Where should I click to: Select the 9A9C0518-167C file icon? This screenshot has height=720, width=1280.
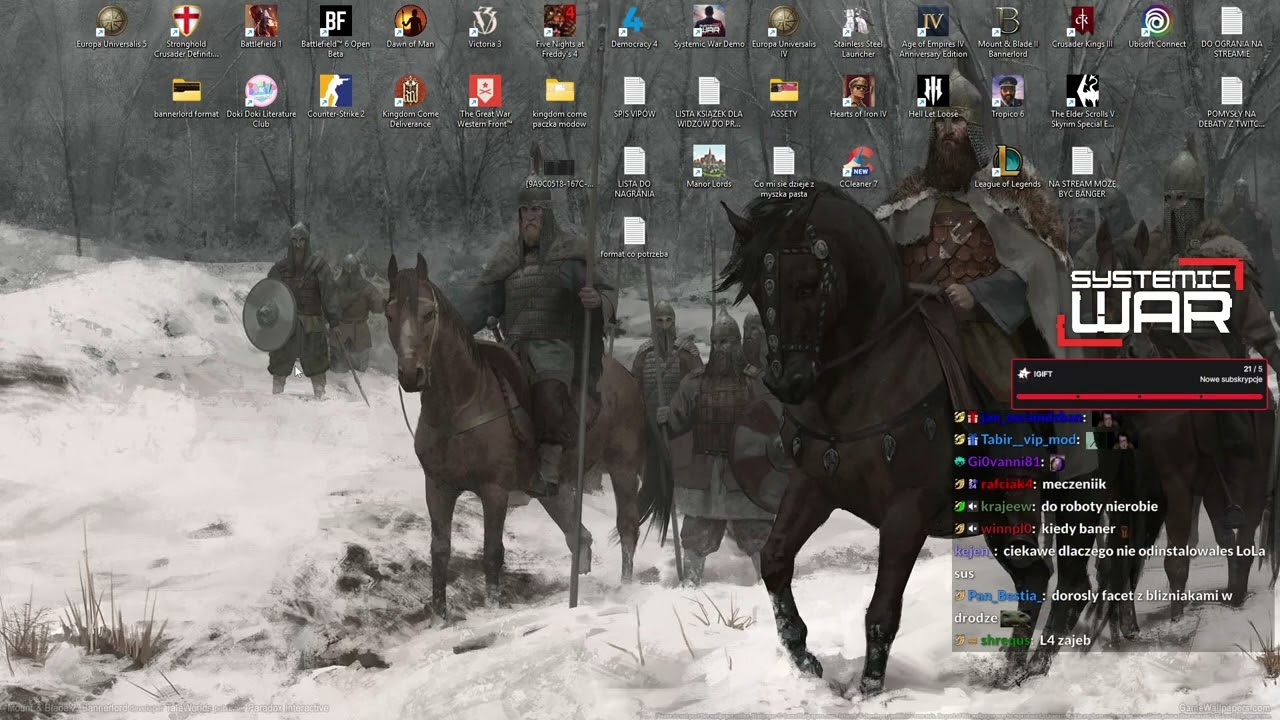(x=559, y=172)
